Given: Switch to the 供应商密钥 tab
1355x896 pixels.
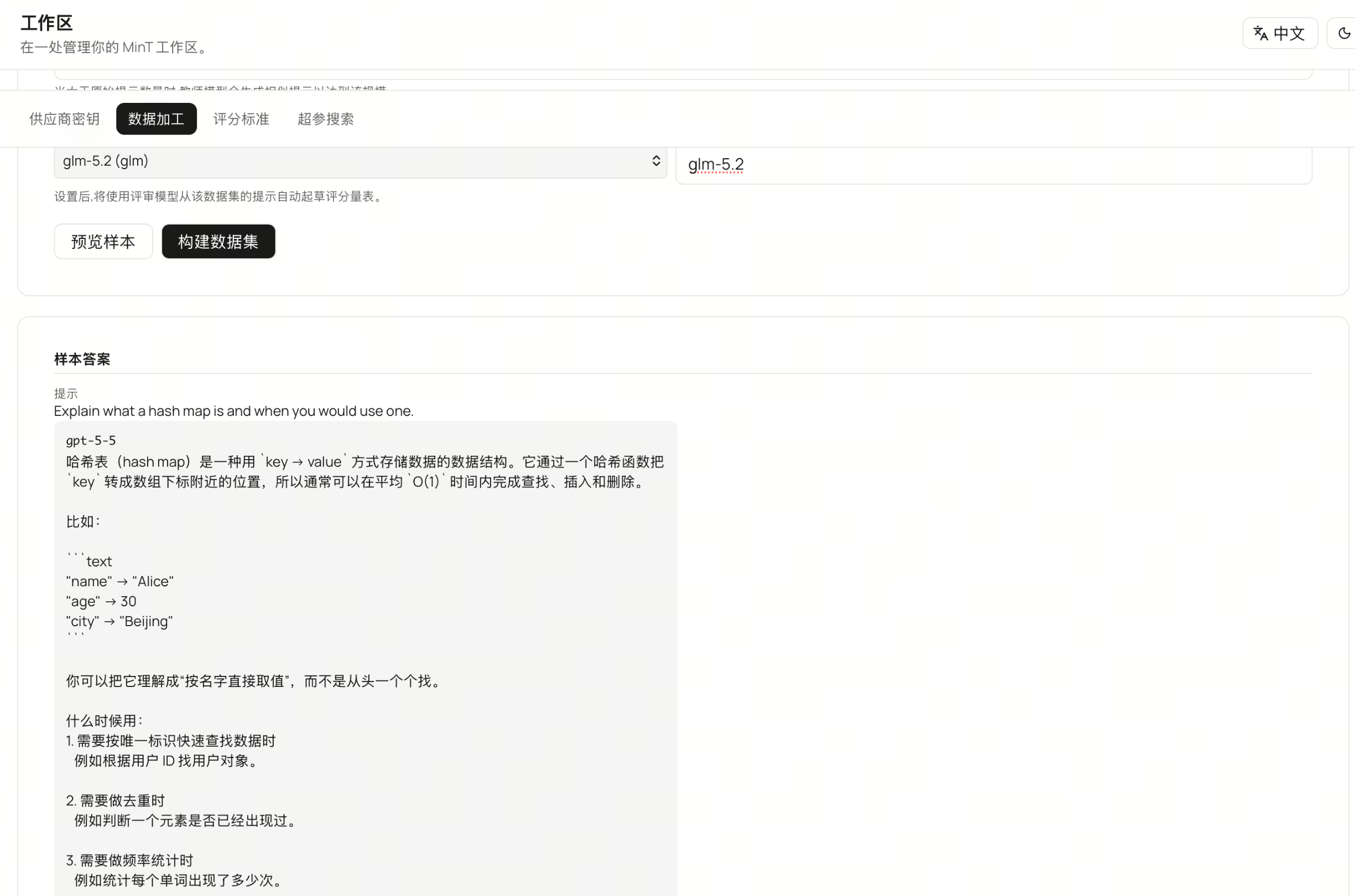Looking at the screenshot, I should (65, 119).
